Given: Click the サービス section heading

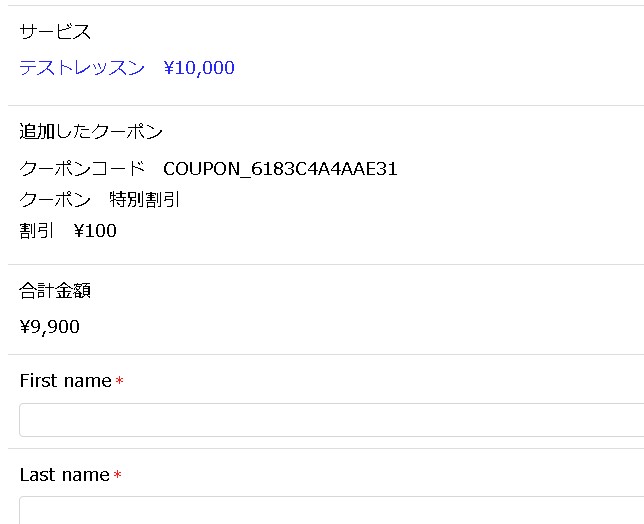Looking at the screenshot, I should point(55,32).
